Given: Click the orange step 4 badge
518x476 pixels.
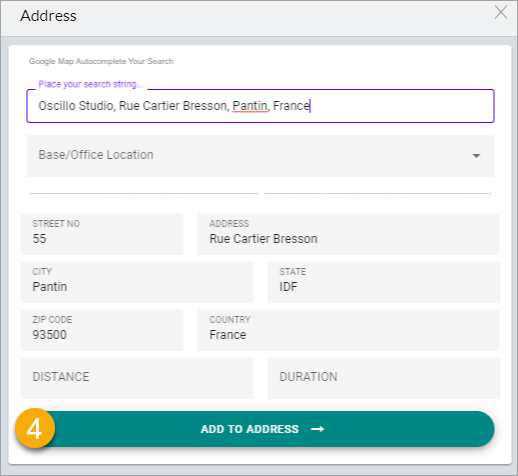Looking at the screenshot, I should (35, 428).
